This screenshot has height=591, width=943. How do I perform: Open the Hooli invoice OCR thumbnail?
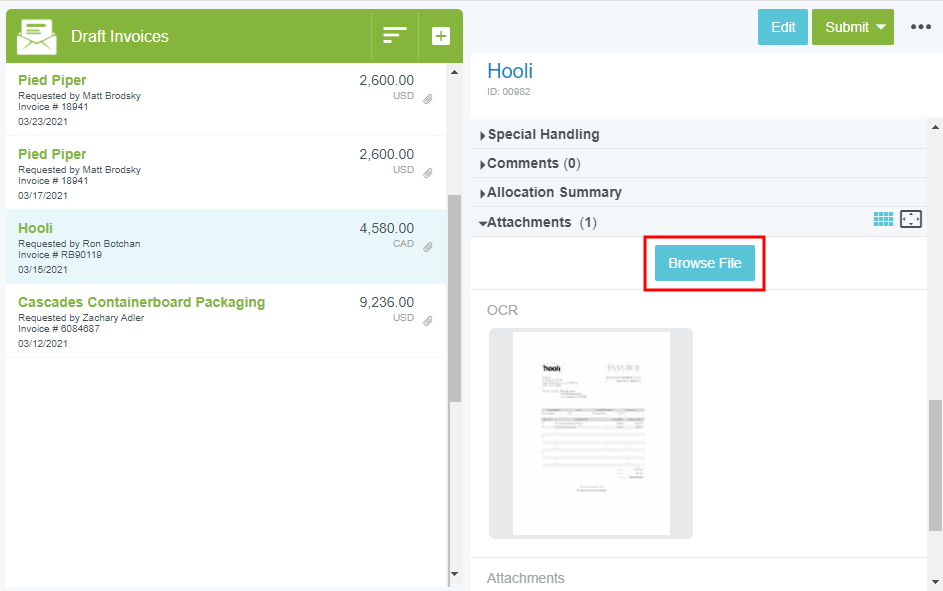pos(590,433)
